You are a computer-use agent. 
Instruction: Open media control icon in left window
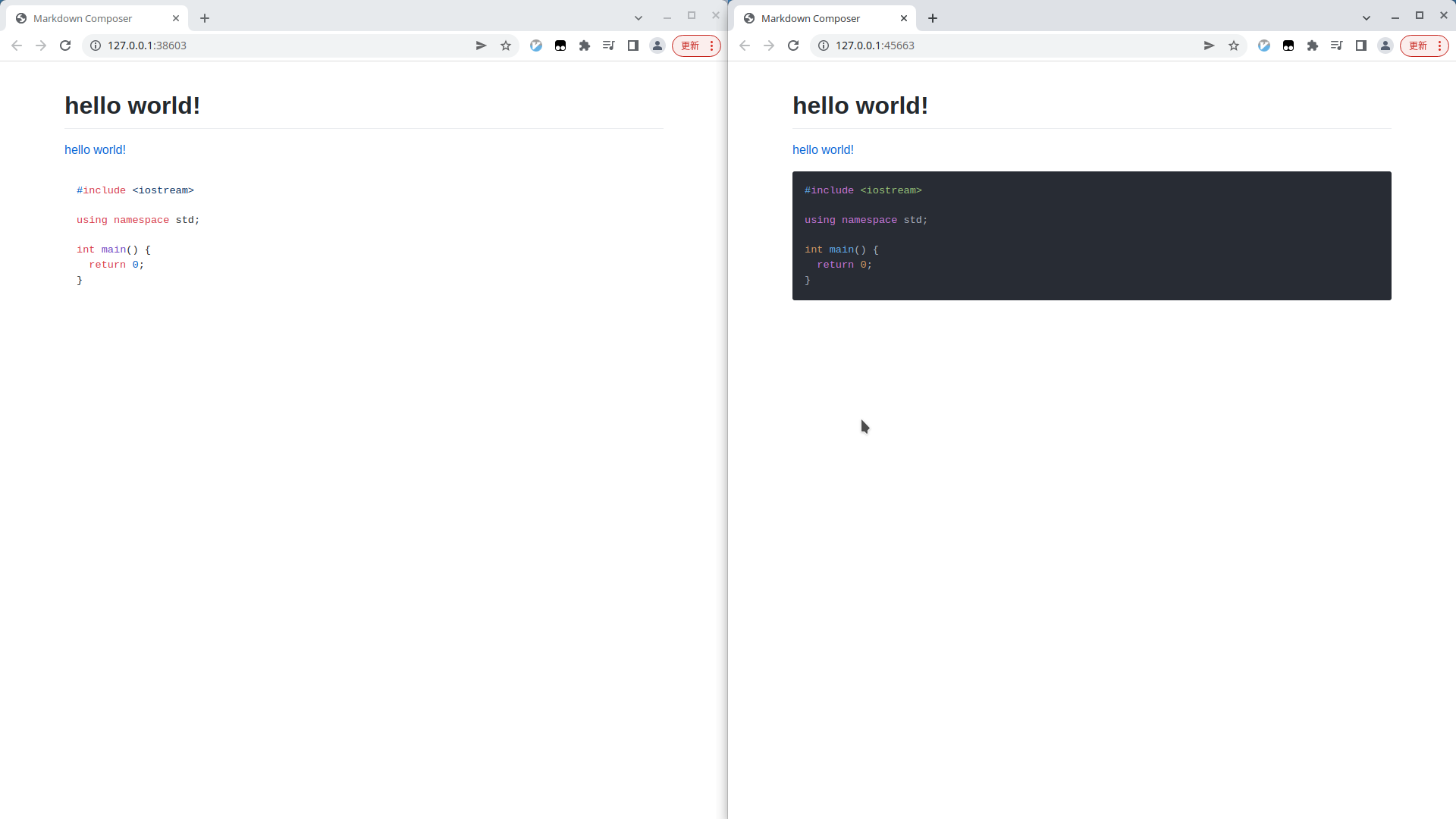click(x=608, y=45)
